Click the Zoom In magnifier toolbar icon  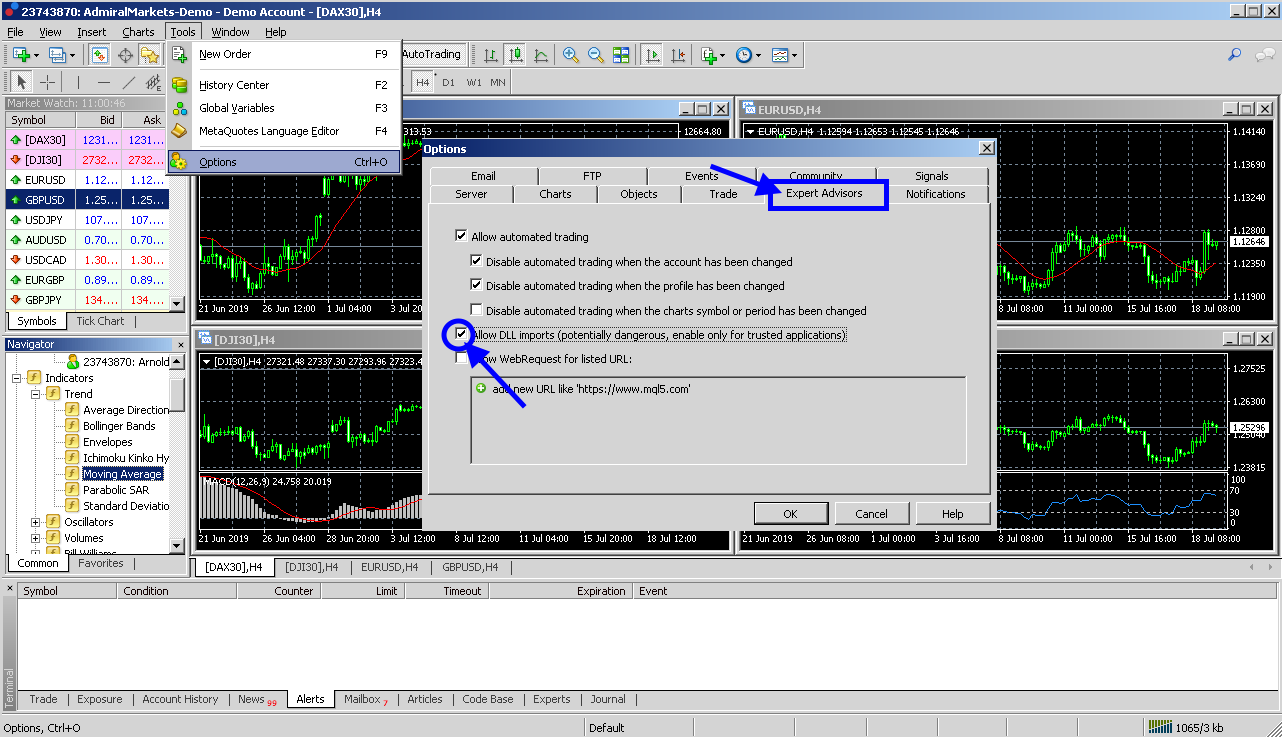pyautogui.click(x=570, y=55)
